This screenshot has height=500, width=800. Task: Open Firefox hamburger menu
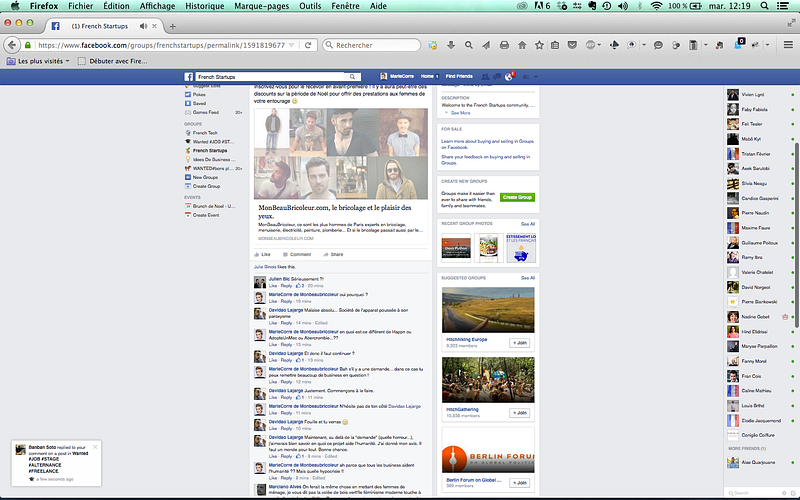[788, 45]
